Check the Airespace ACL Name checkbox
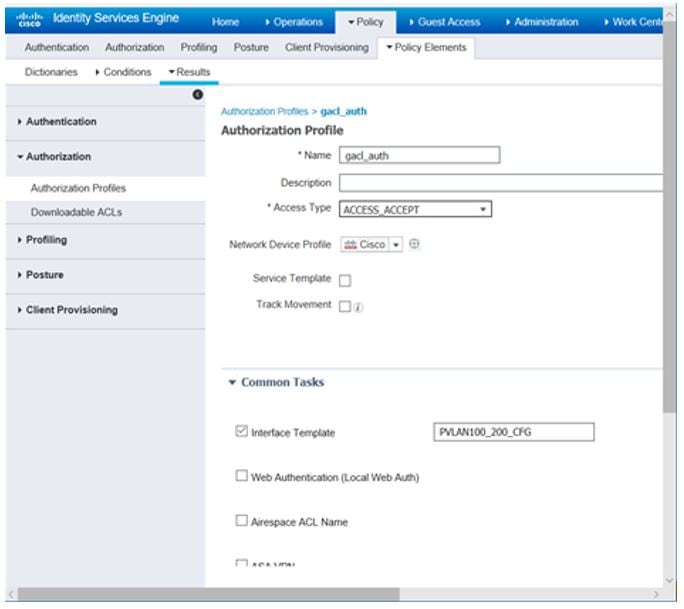Screen dimensions: 684x609 pos(241,520)
